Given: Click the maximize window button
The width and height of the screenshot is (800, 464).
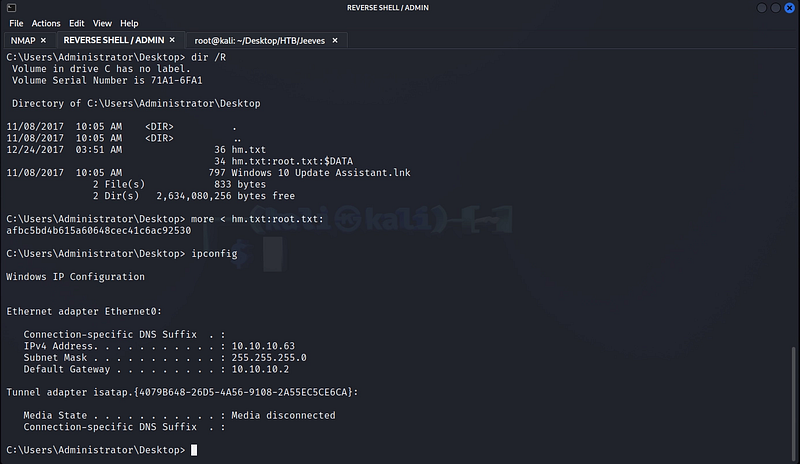Looking at the screenshot, I should coord(776,8).
